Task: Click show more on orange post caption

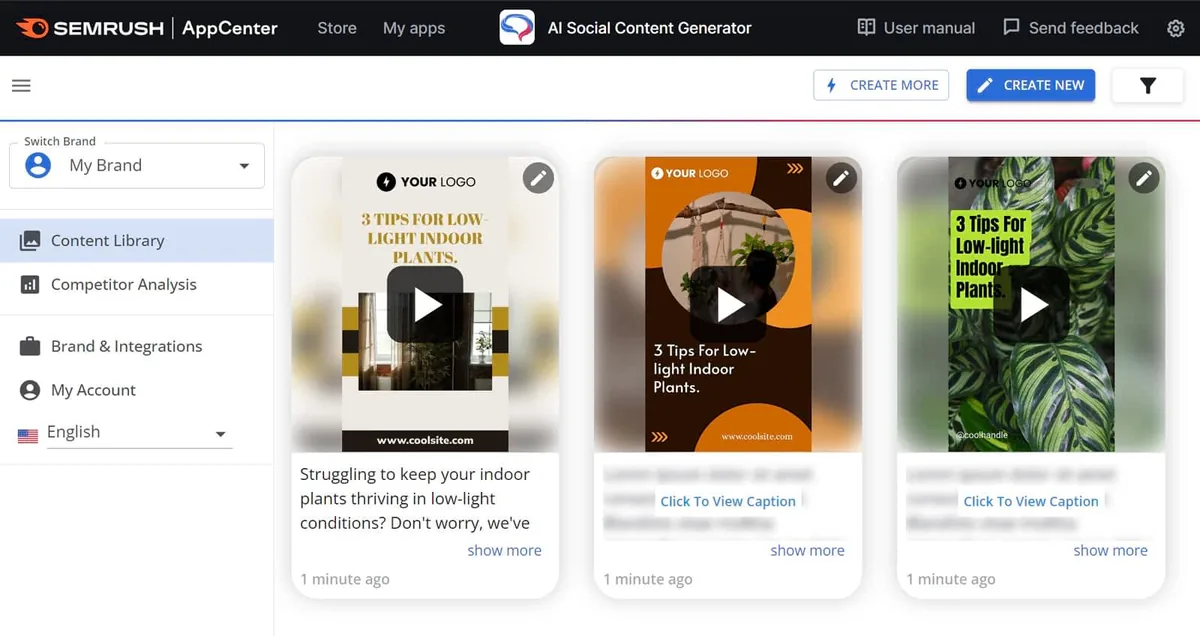Action: (x=807, y=550)
